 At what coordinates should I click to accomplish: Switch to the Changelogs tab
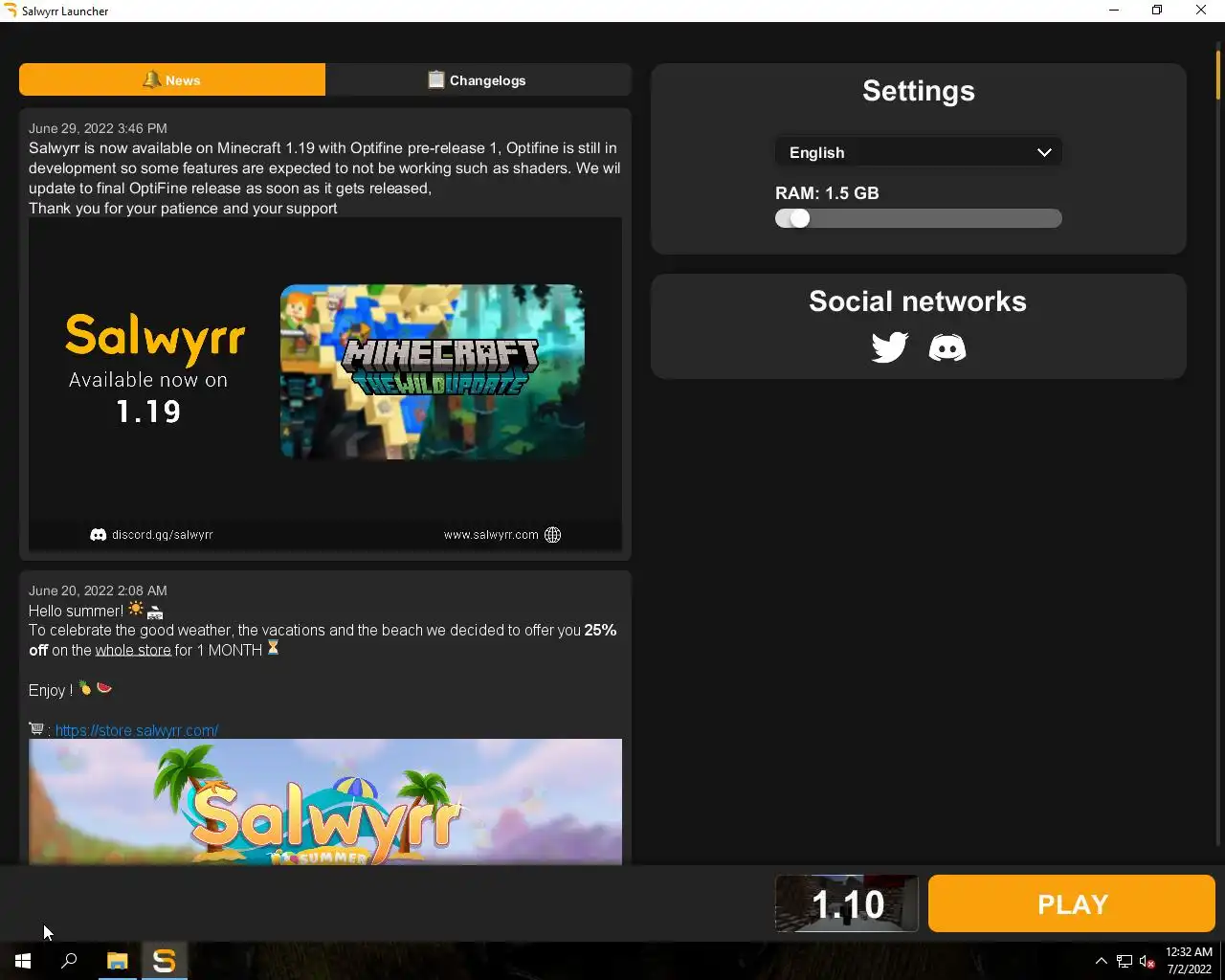[479, 80]
